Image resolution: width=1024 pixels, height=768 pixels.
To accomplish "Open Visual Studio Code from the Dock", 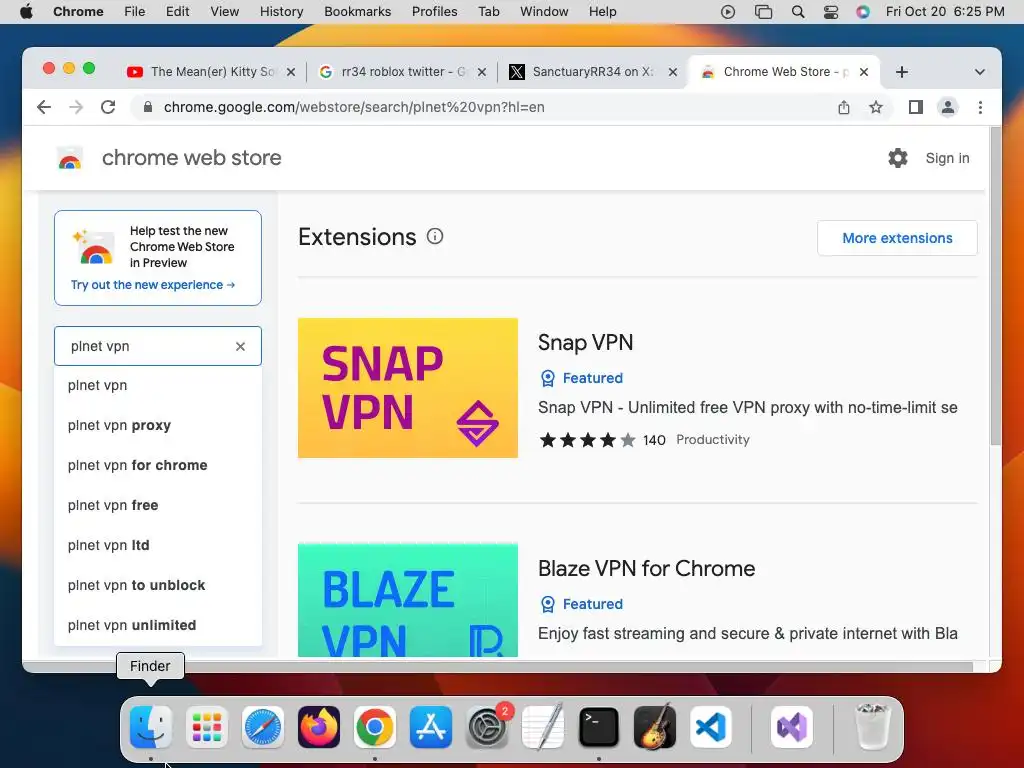I will coord(711,727).
